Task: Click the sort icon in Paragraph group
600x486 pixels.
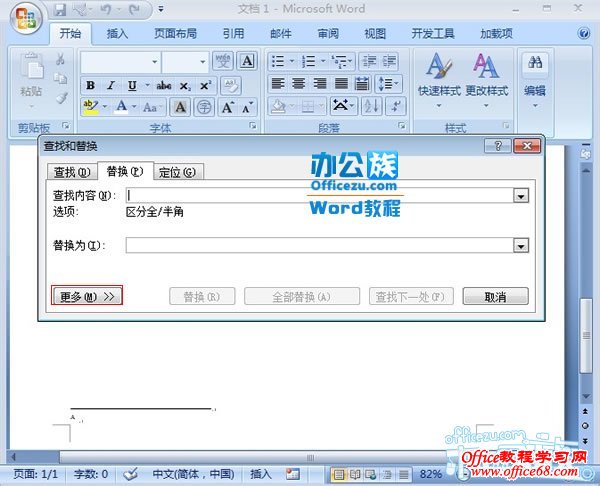Action: (x=372, y=106)
